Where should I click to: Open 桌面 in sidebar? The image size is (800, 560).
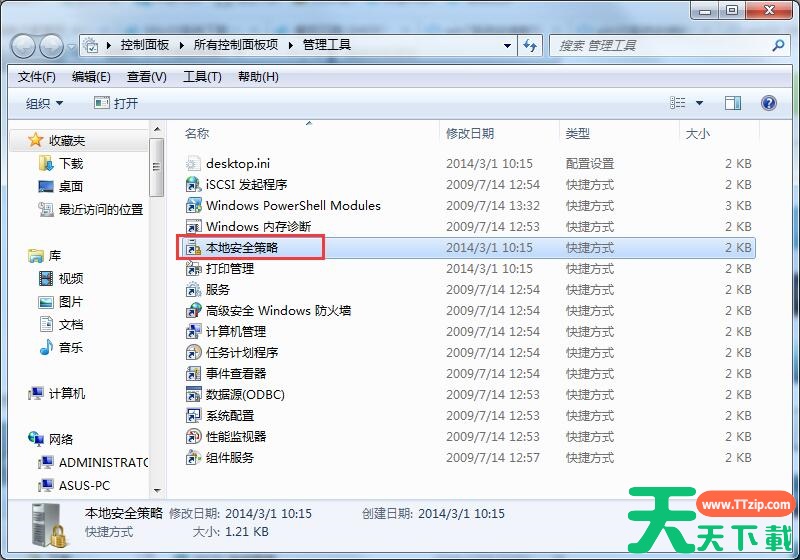coord(71,187)
